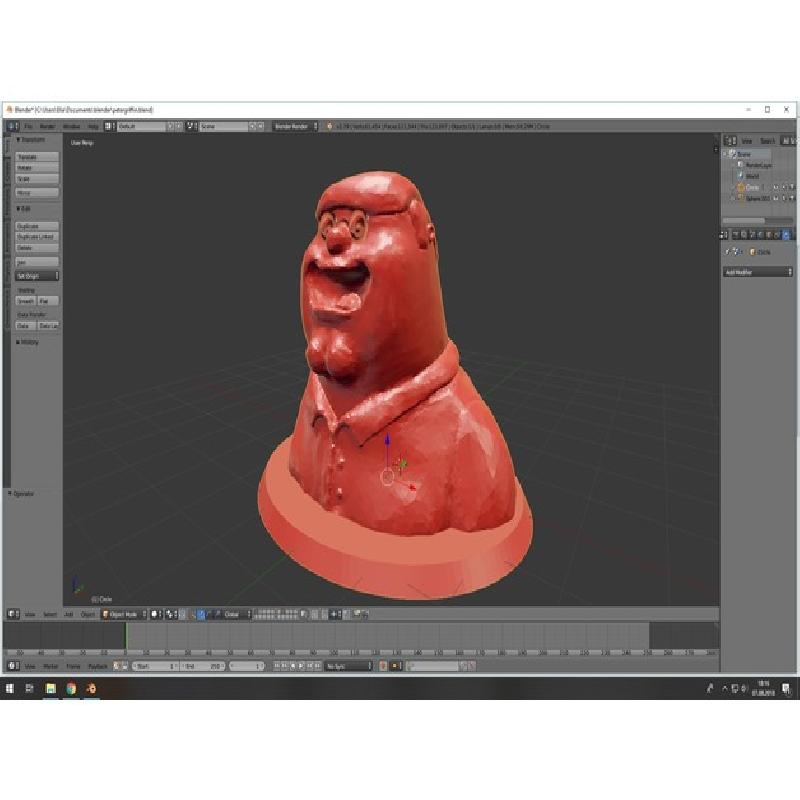Select the Modifiers wrench tab in properties

[x=787, y=235]
